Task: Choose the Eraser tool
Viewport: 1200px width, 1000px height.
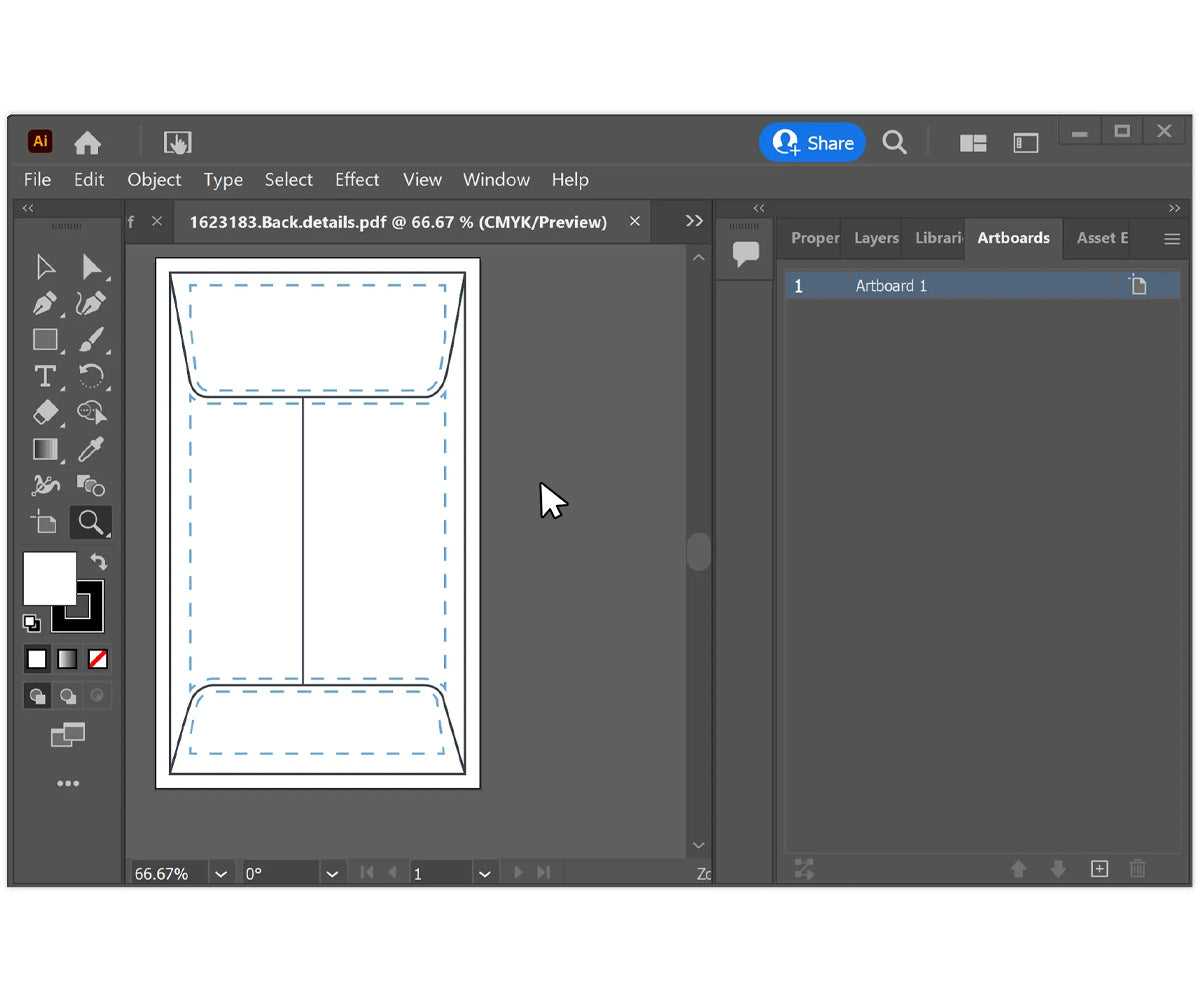Action: (45, 412)
